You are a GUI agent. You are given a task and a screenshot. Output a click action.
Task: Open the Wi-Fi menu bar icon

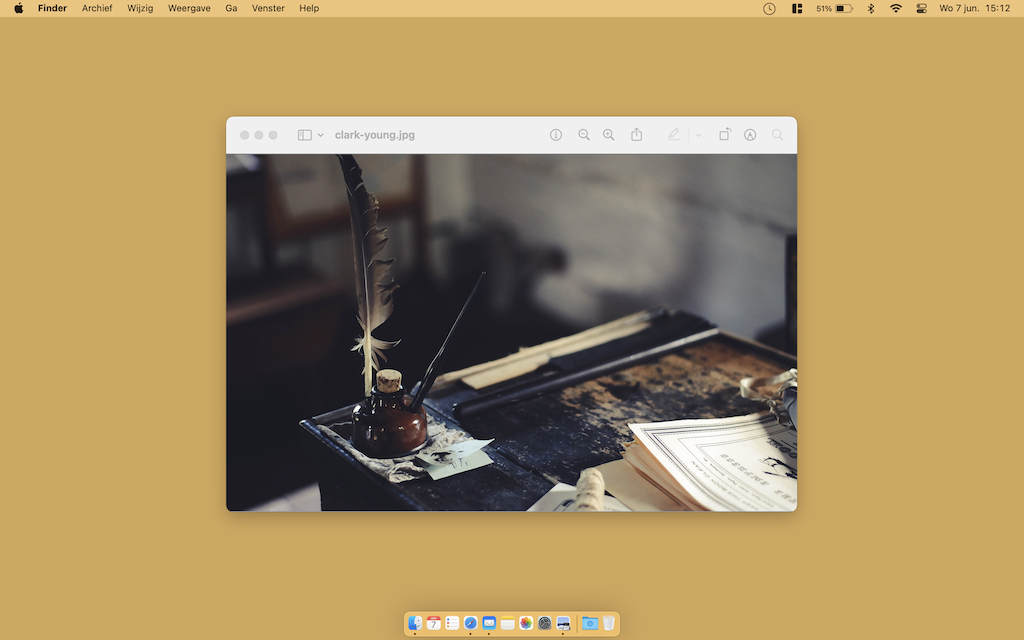click(895, 8)
